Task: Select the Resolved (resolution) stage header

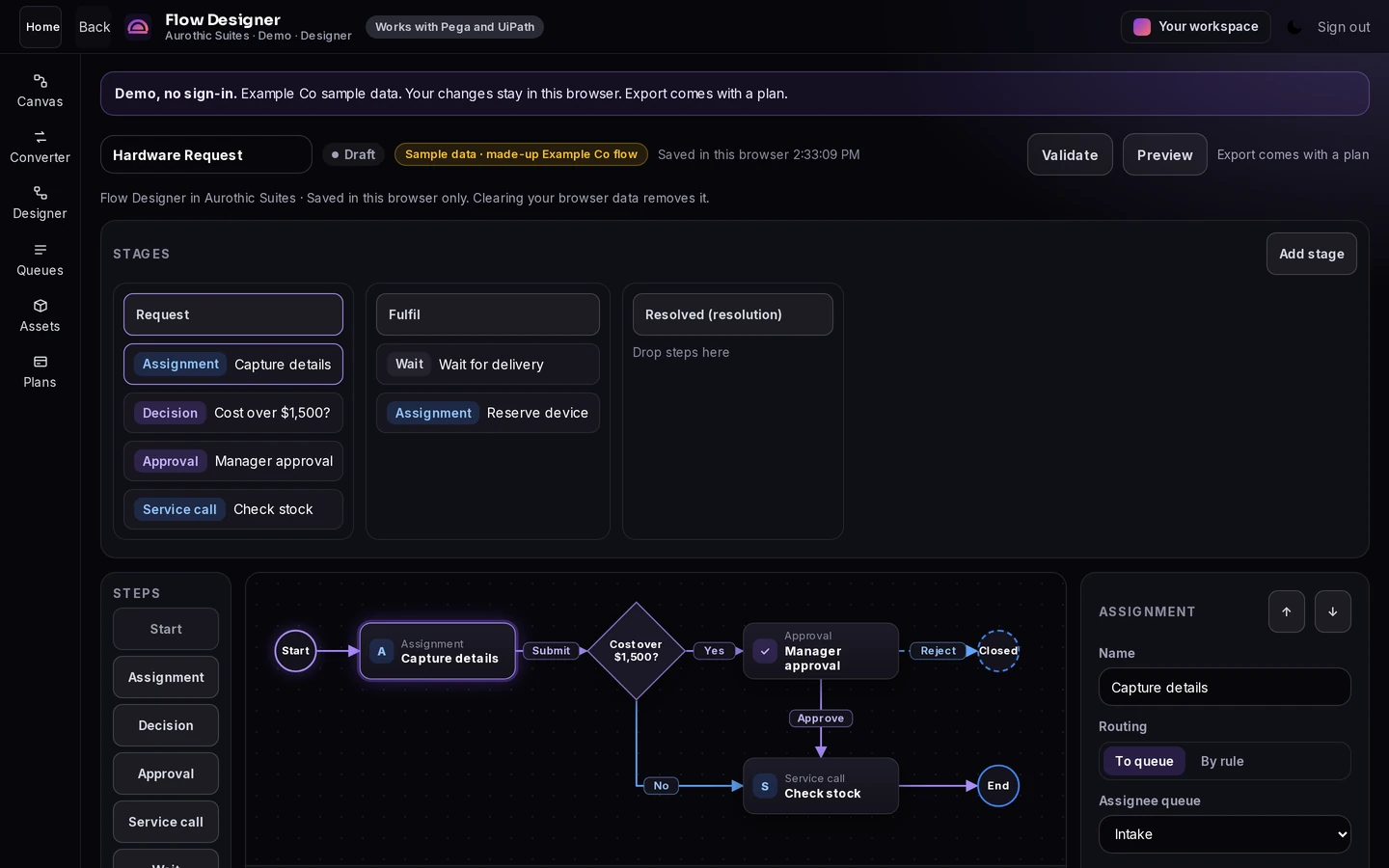Action: (733, 314)
